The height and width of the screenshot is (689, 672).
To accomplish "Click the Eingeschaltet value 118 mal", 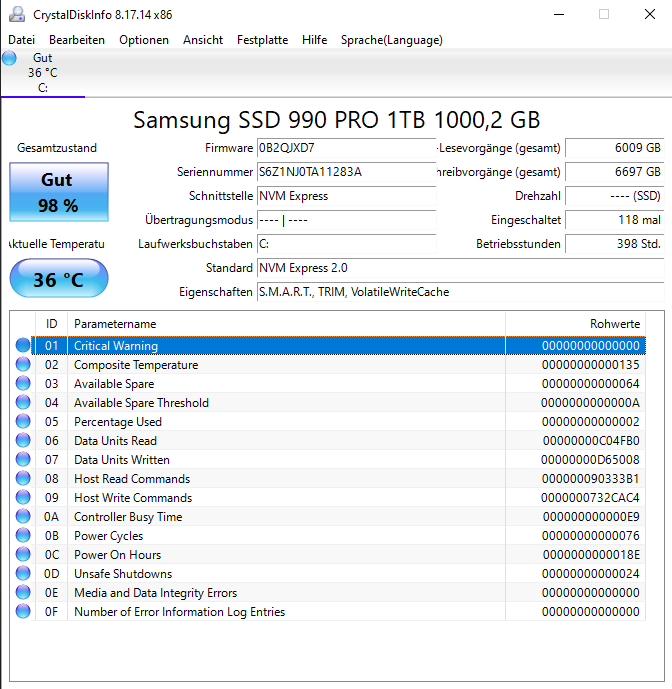I will pyautogui.click(x=614, y=220).
